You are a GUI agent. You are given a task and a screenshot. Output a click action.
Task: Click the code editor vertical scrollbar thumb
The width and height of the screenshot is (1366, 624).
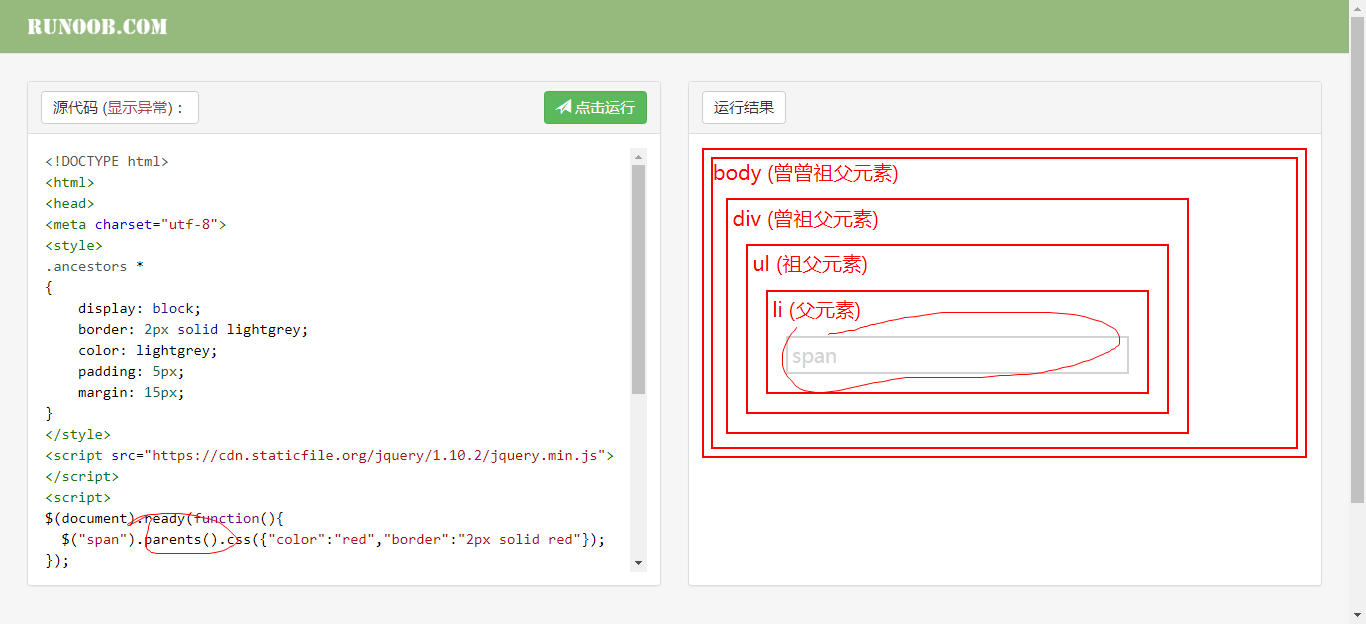pyautogui.click(x=639, y=279)
